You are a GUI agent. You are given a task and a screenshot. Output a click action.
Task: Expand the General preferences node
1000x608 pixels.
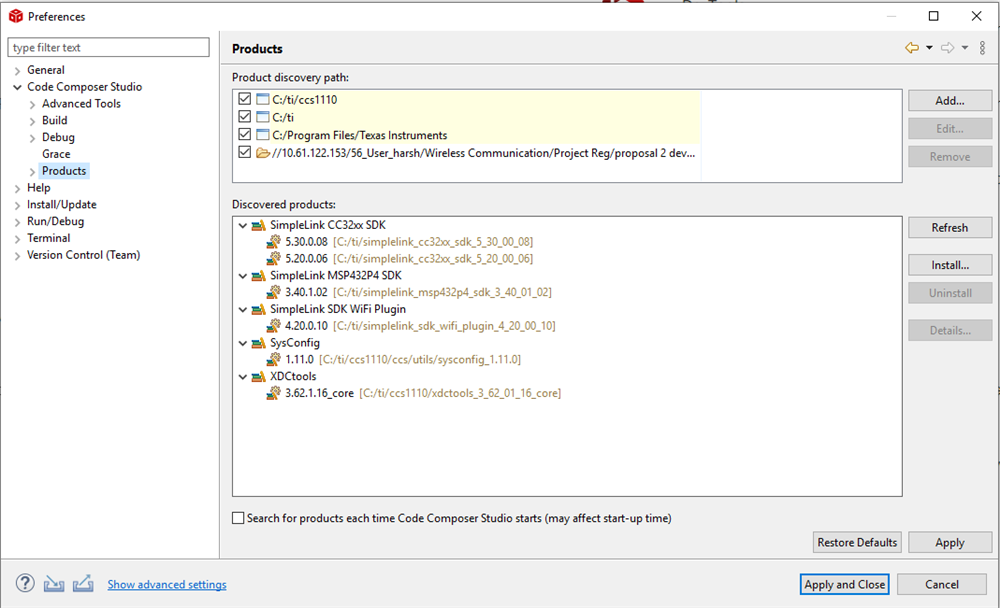point(17,71)
